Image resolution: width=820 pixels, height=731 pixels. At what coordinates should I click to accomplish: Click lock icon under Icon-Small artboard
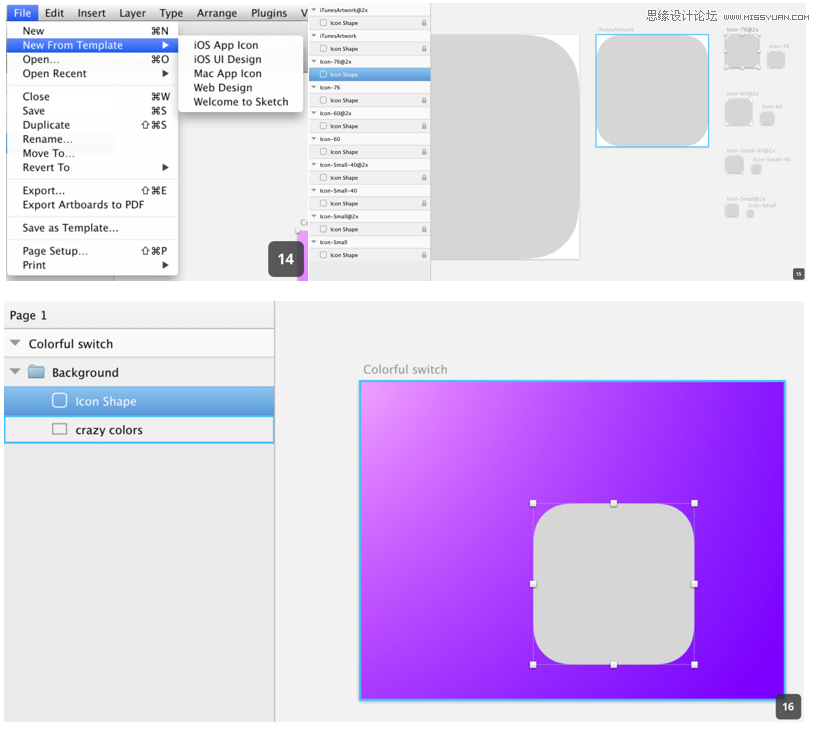pos(424,255)
